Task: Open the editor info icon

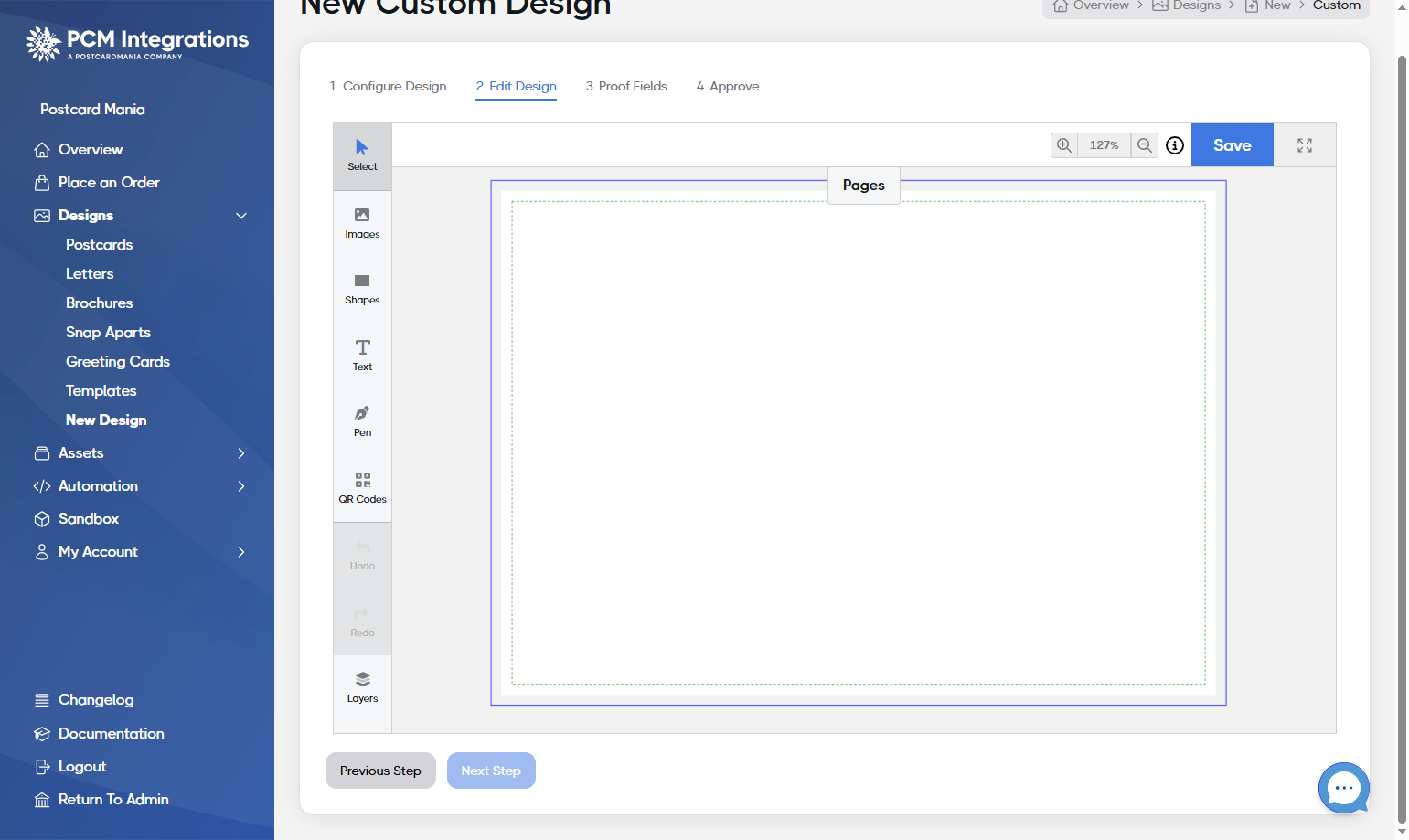Action: (x=1175, y=145)
